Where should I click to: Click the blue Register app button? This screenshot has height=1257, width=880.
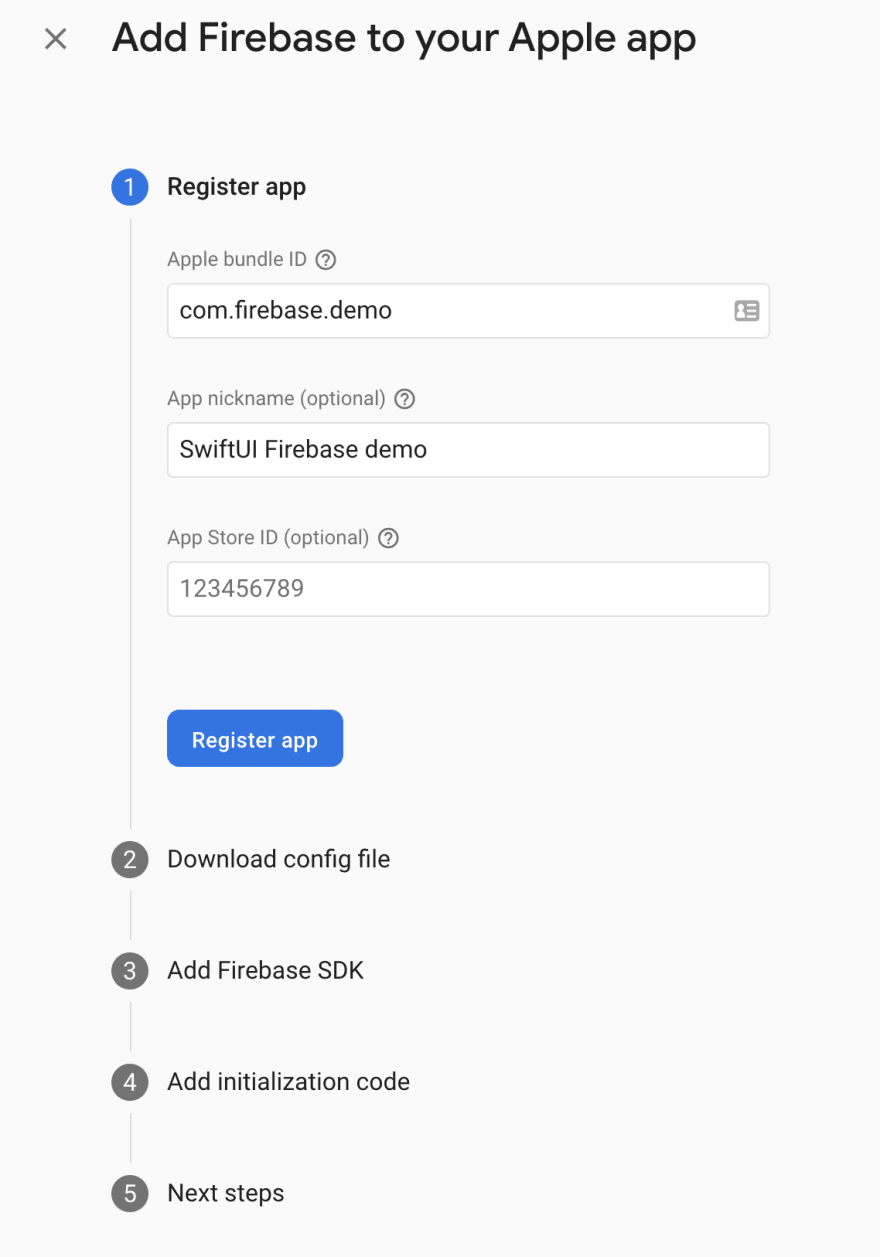coord(255,739)
